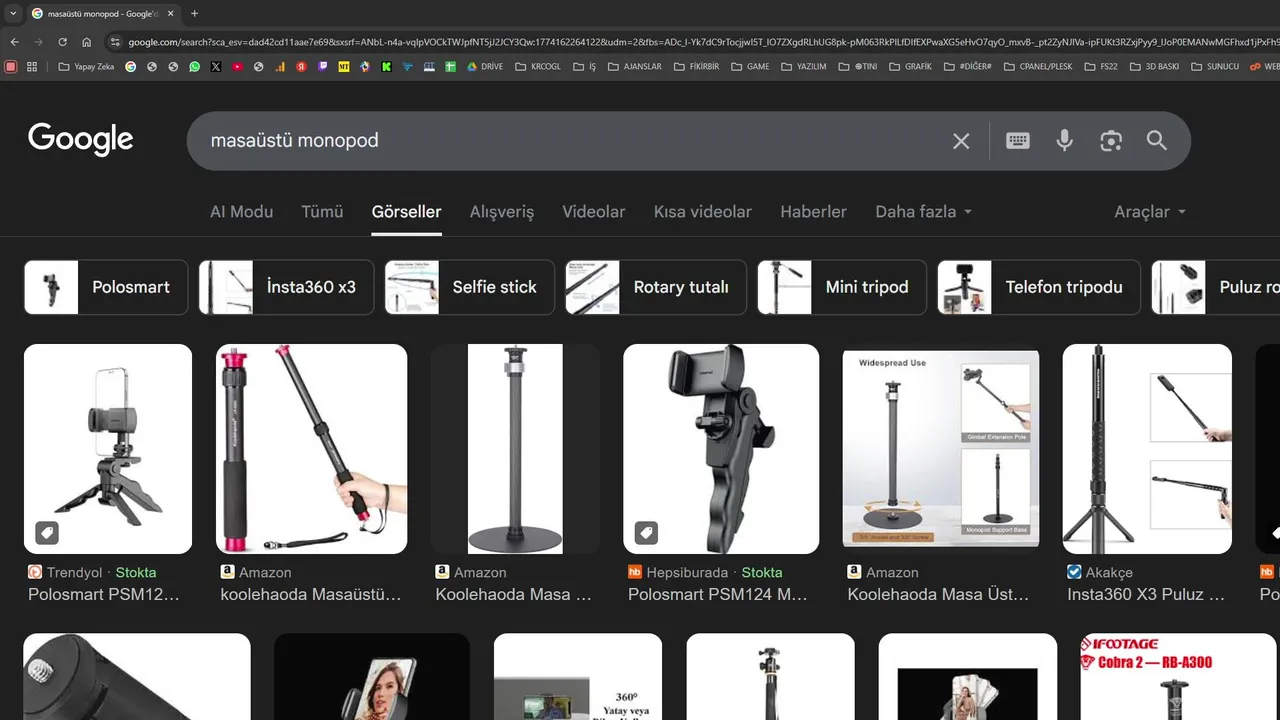Image resolution: width=1280 pixels, height=720 pixels.
Task: Filter by the Telefon tripodu chip
Action: pos(1039,287)
